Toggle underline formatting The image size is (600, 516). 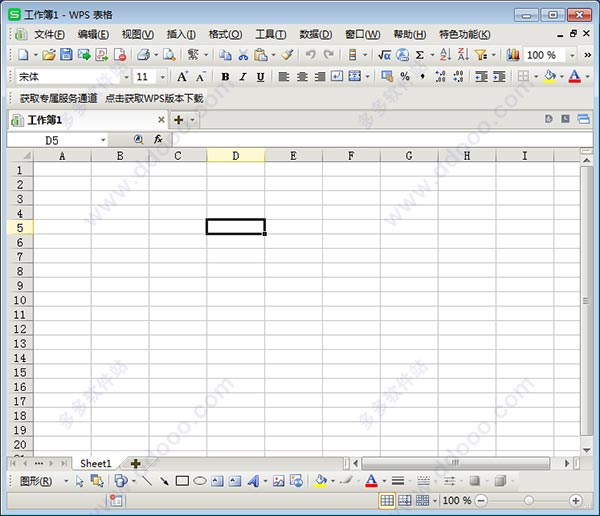[261, 77]
